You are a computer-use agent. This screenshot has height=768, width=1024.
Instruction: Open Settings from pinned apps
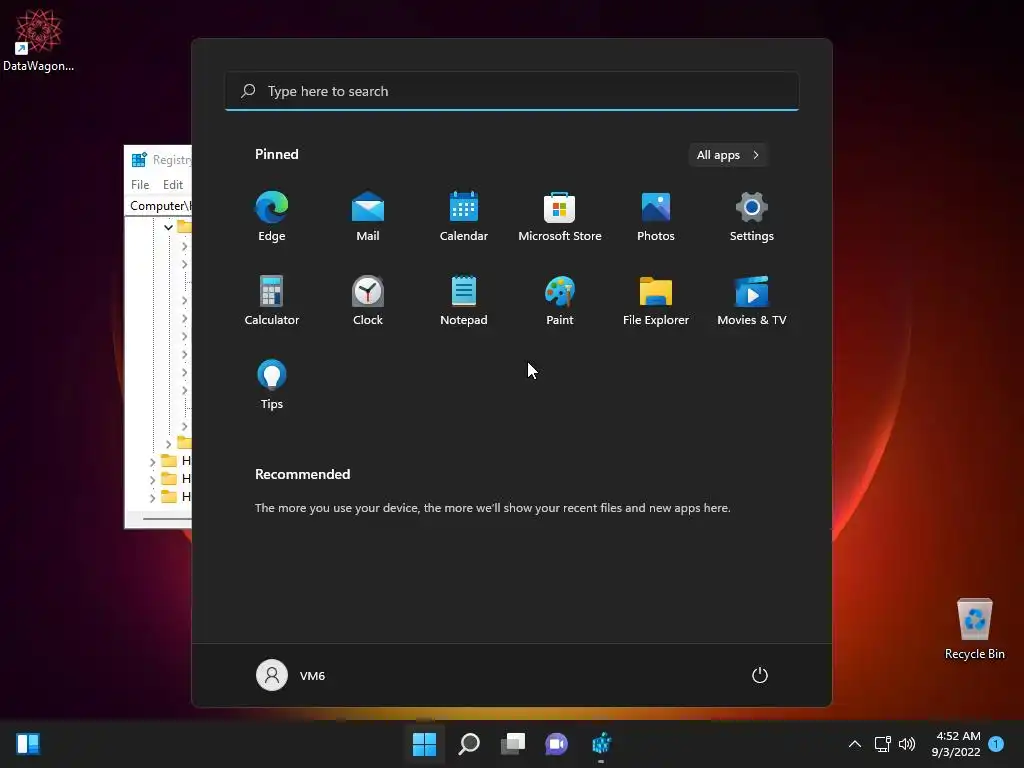(752, 216)
